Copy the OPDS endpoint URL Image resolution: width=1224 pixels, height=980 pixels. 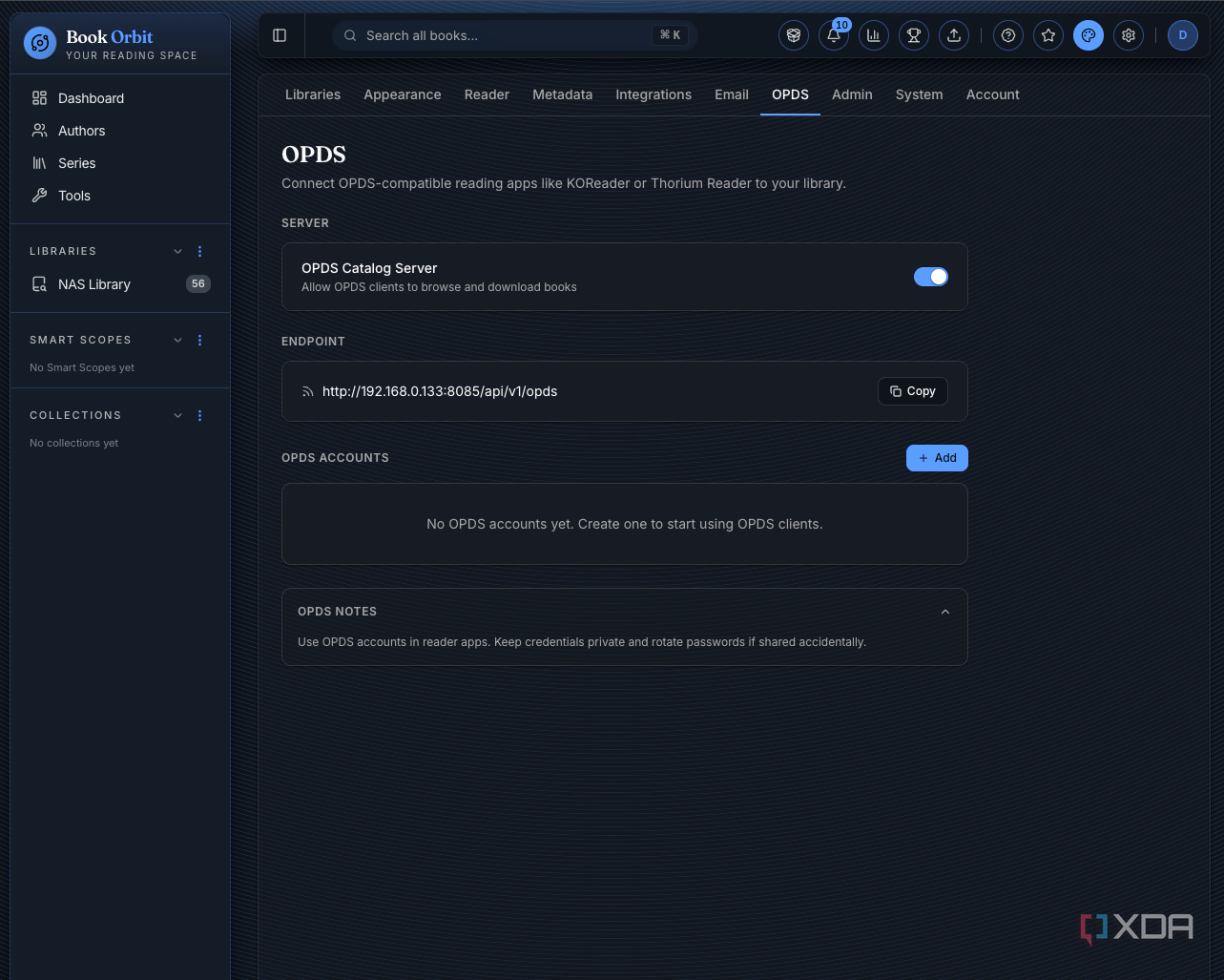913,391
